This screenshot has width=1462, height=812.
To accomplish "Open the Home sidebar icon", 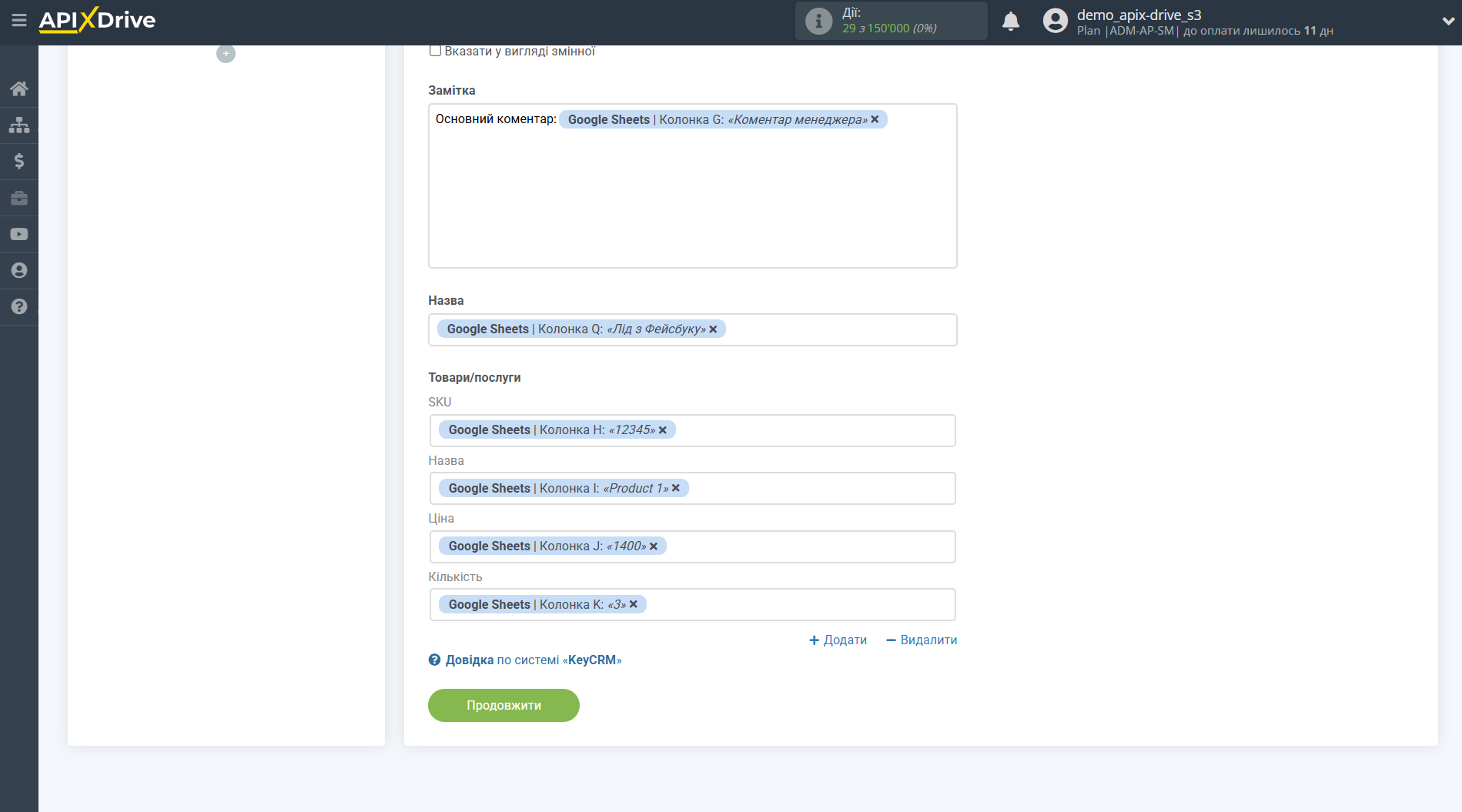I will coord(19,89).
